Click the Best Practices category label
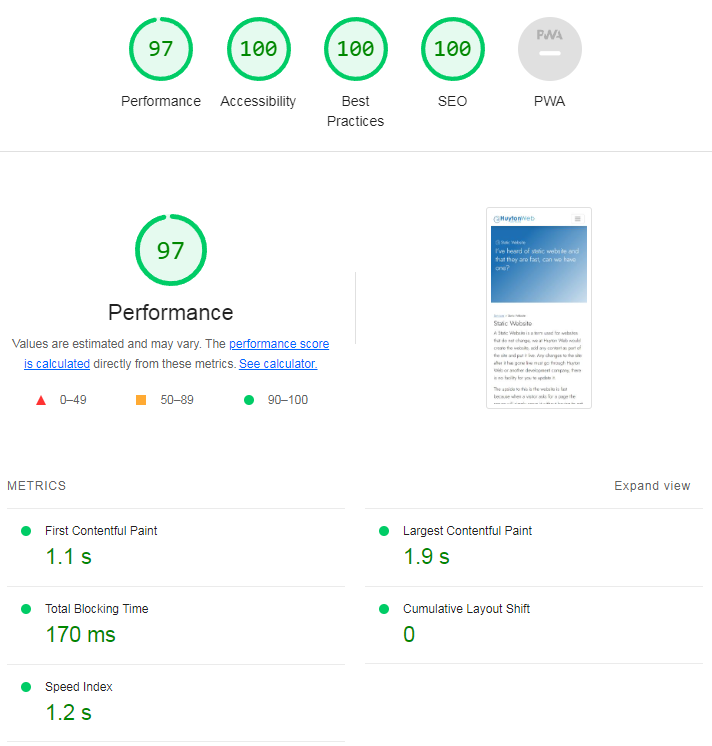This screenshot has width=712, height=746. (355, 111)
